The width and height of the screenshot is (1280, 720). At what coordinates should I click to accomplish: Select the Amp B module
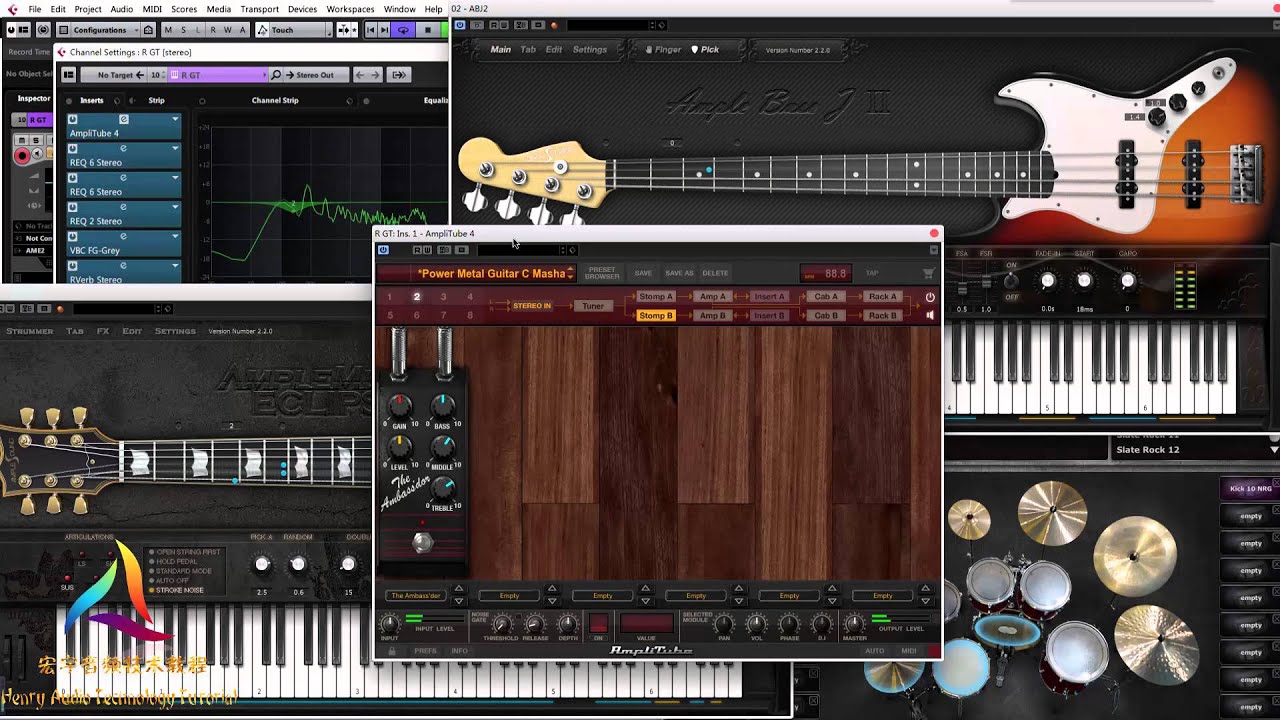[x=713, y=316]
